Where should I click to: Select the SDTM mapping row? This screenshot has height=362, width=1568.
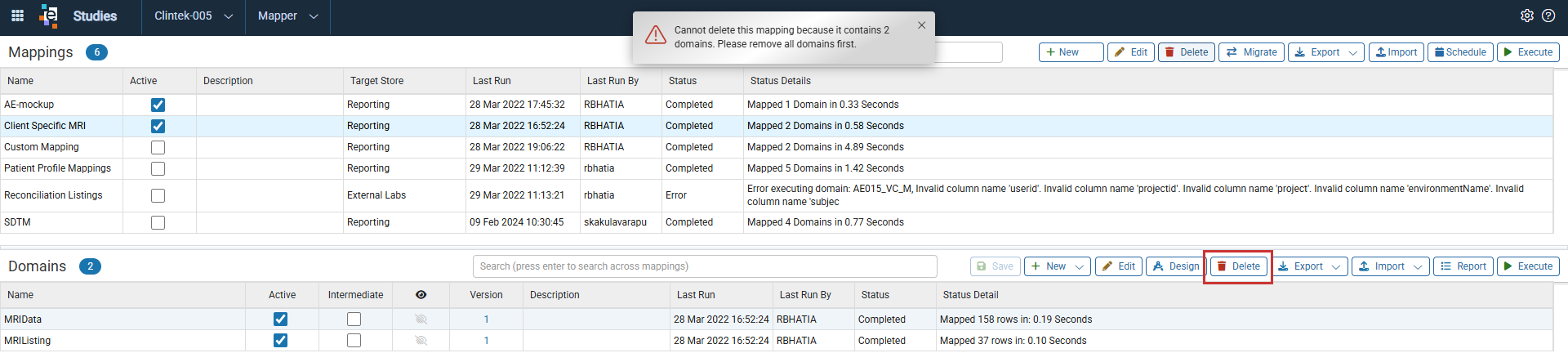tap(776, 222)
